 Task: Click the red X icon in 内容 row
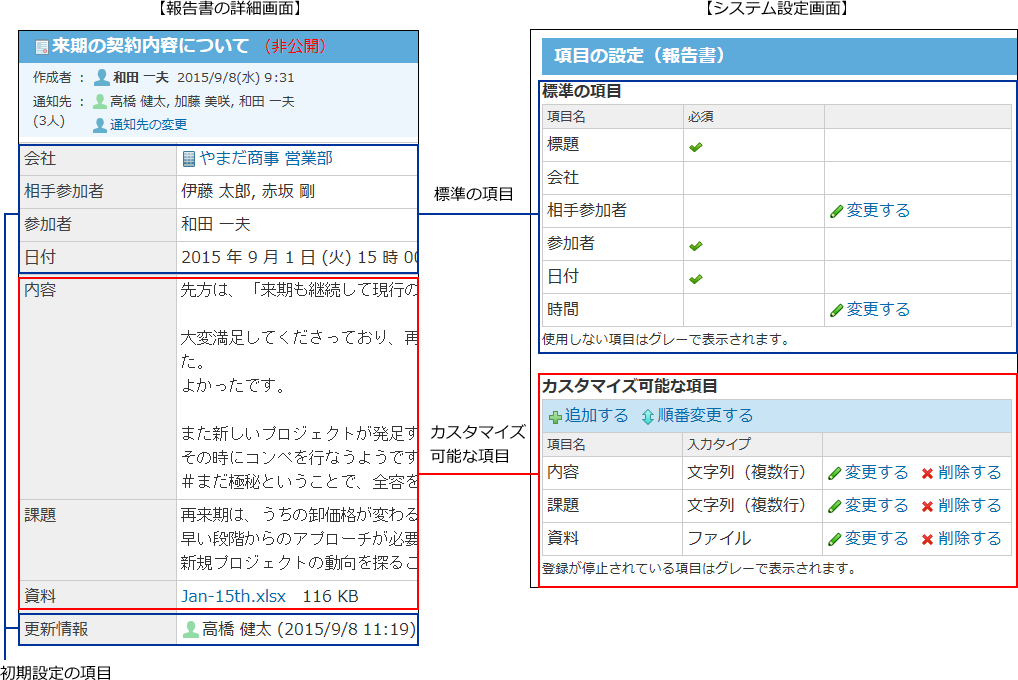[927, 473]
